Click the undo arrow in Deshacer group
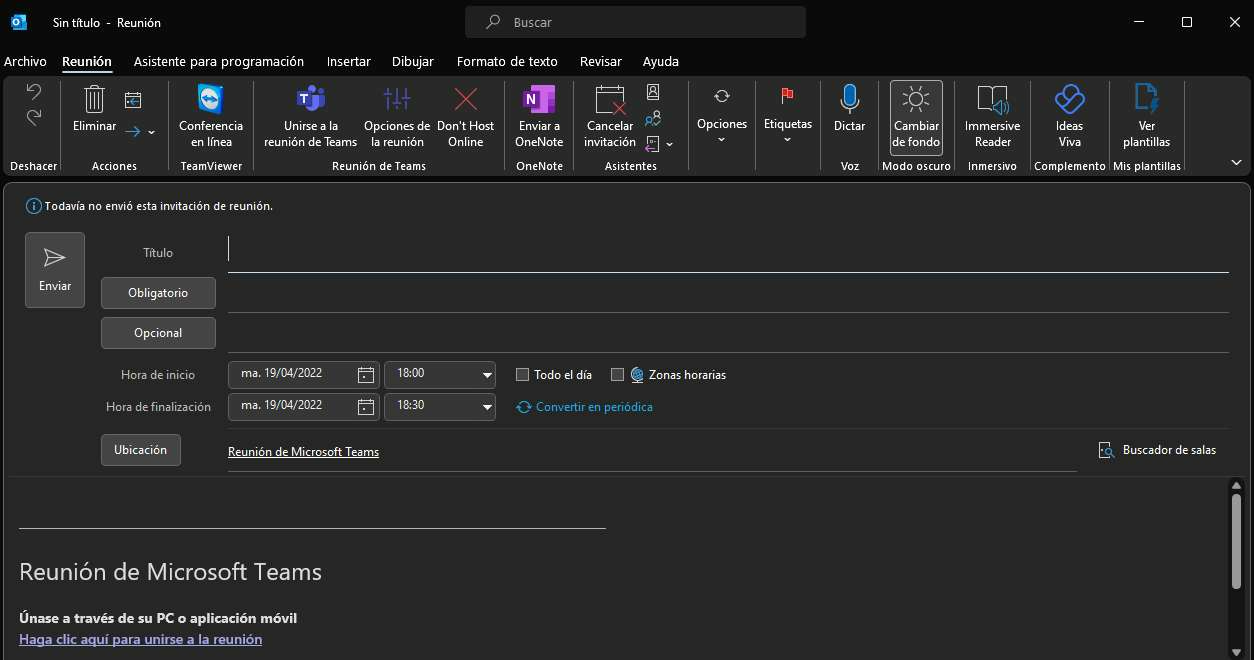This screenshot has width=1254, height=660. click(34, 92)
